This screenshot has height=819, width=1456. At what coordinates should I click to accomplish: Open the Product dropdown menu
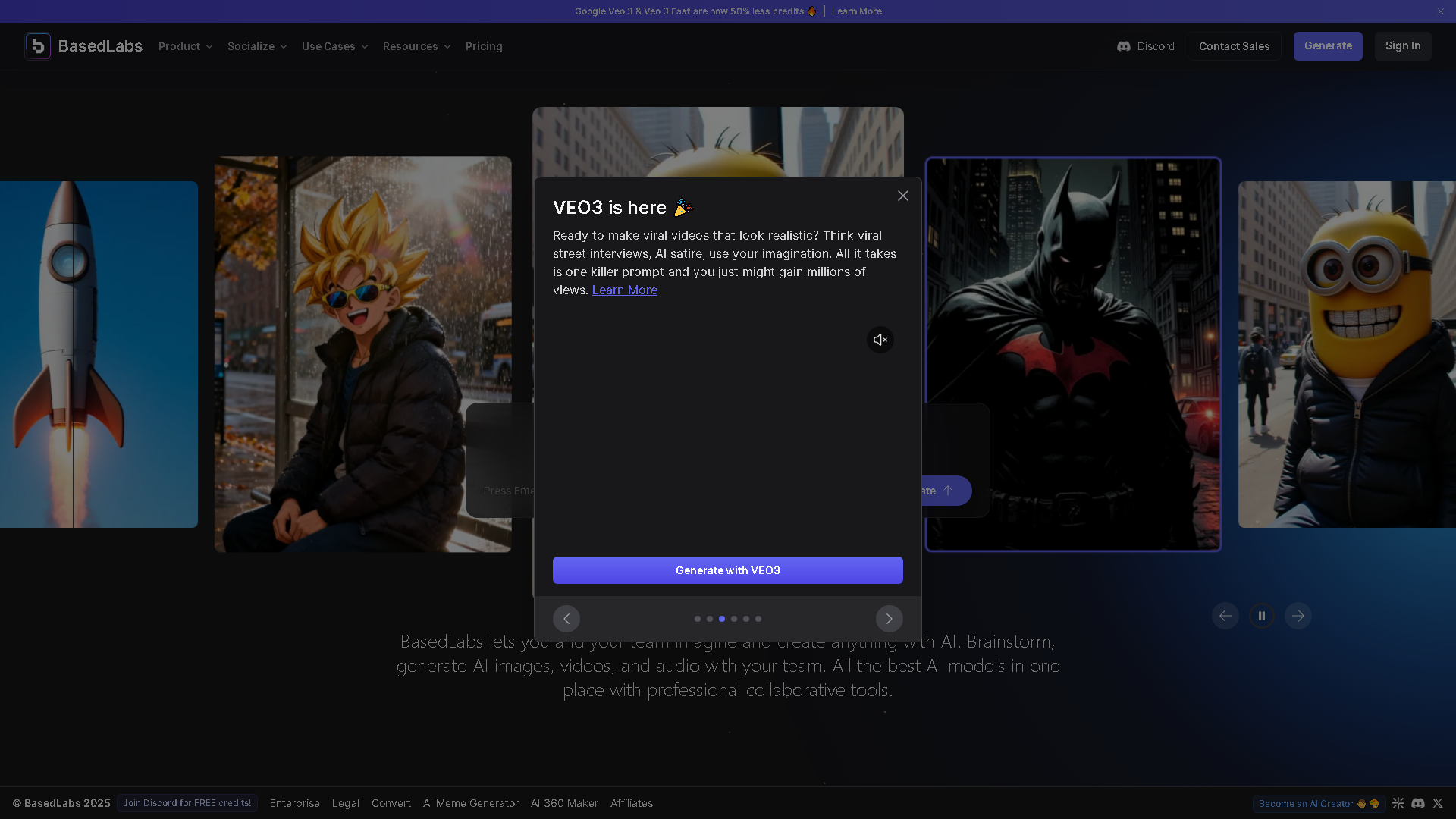pyautogui.click(x=185, y=46)
